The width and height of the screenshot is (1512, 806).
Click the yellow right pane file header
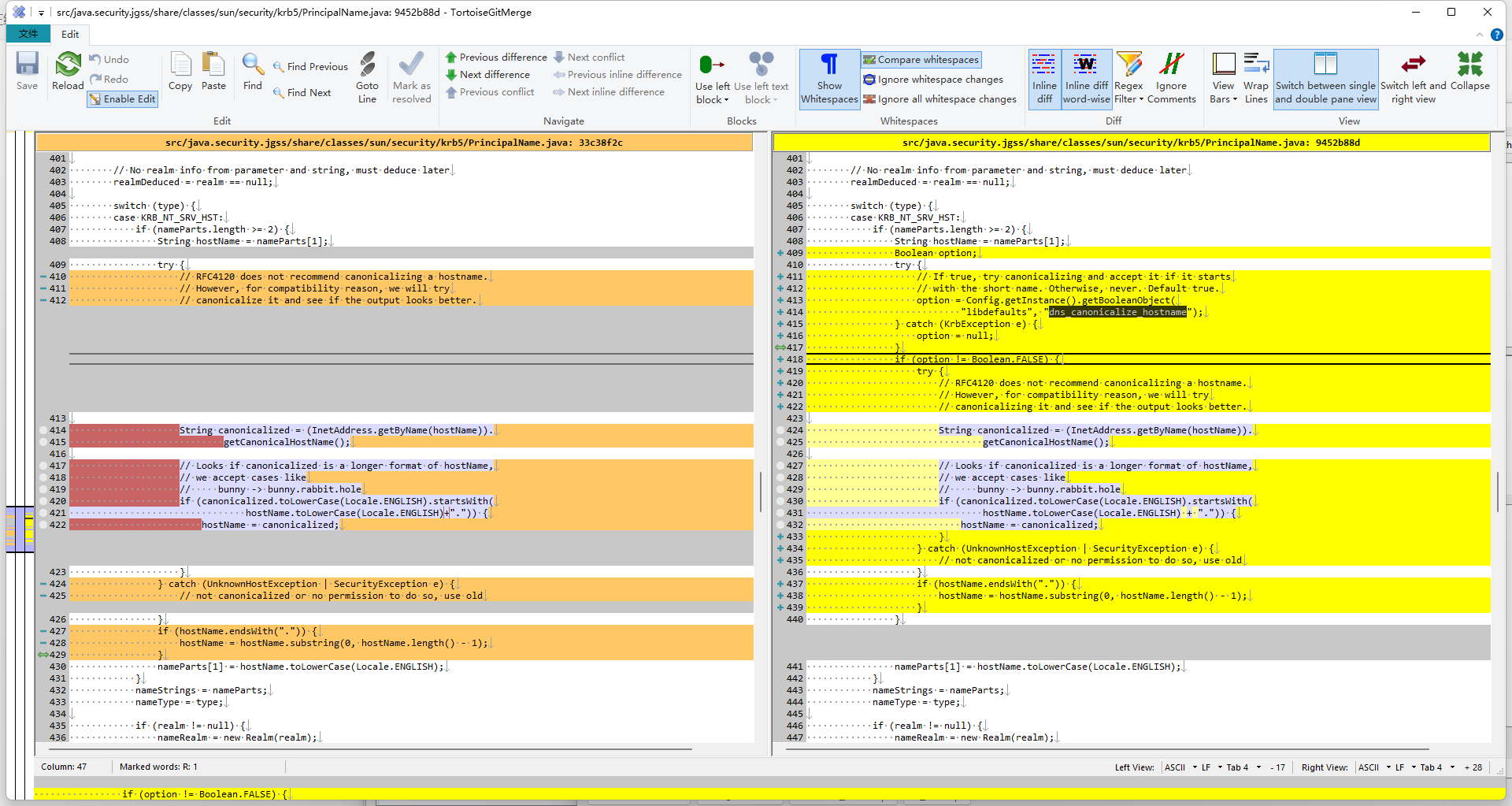pyautogui.click(x=1131, y=143)
